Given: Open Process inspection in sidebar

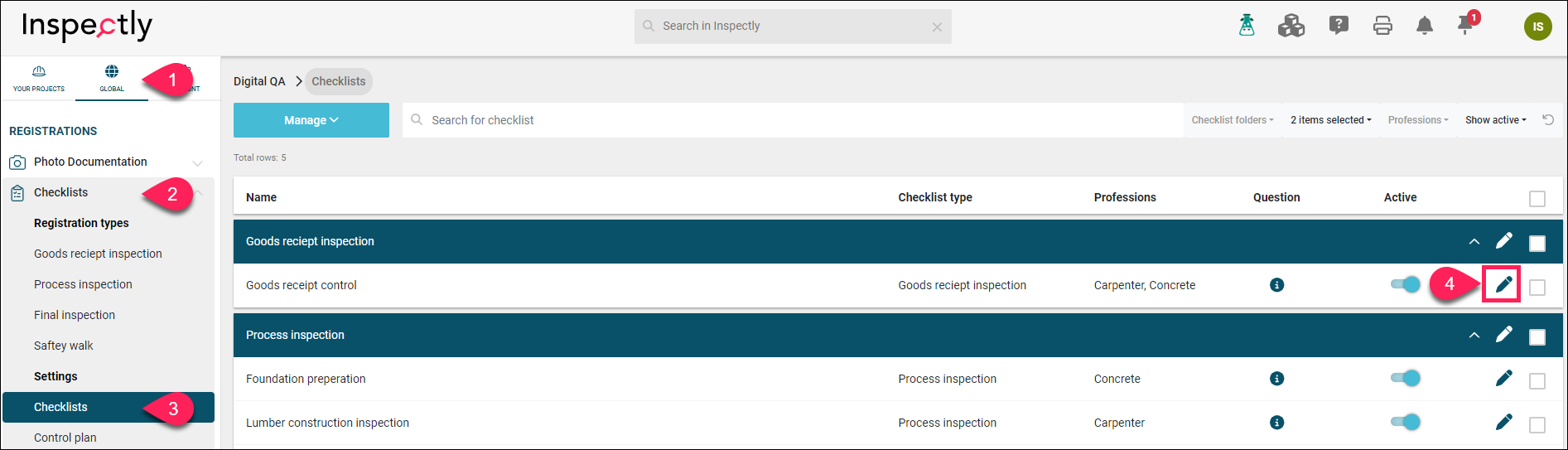Looking at the screenshot, I should pos(83,284).
